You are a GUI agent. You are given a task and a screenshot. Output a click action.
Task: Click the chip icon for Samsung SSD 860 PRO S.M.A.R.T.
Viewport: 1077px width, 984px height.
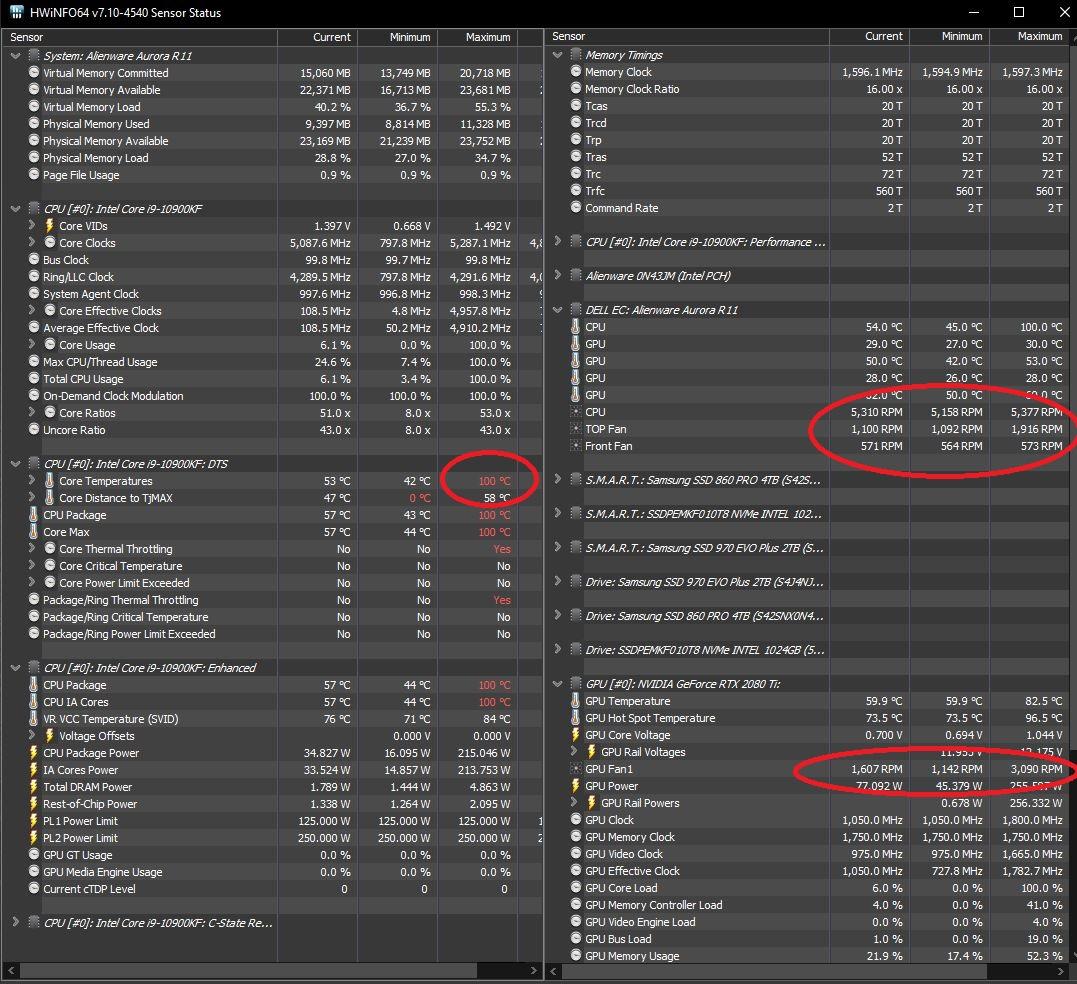click(575, 480)
